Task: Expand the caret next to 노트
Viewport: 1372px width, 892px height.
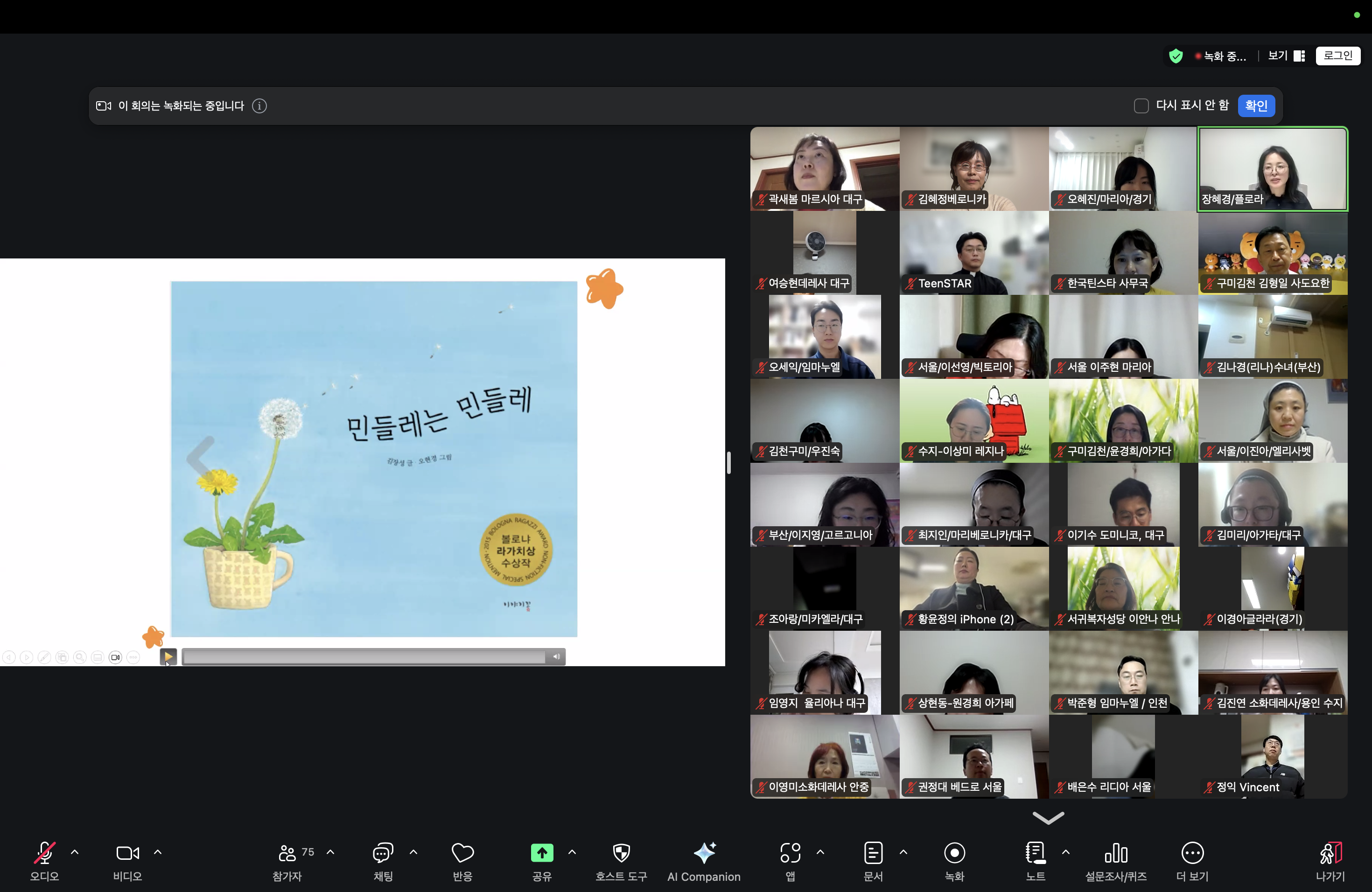Action: (1066, 852)
